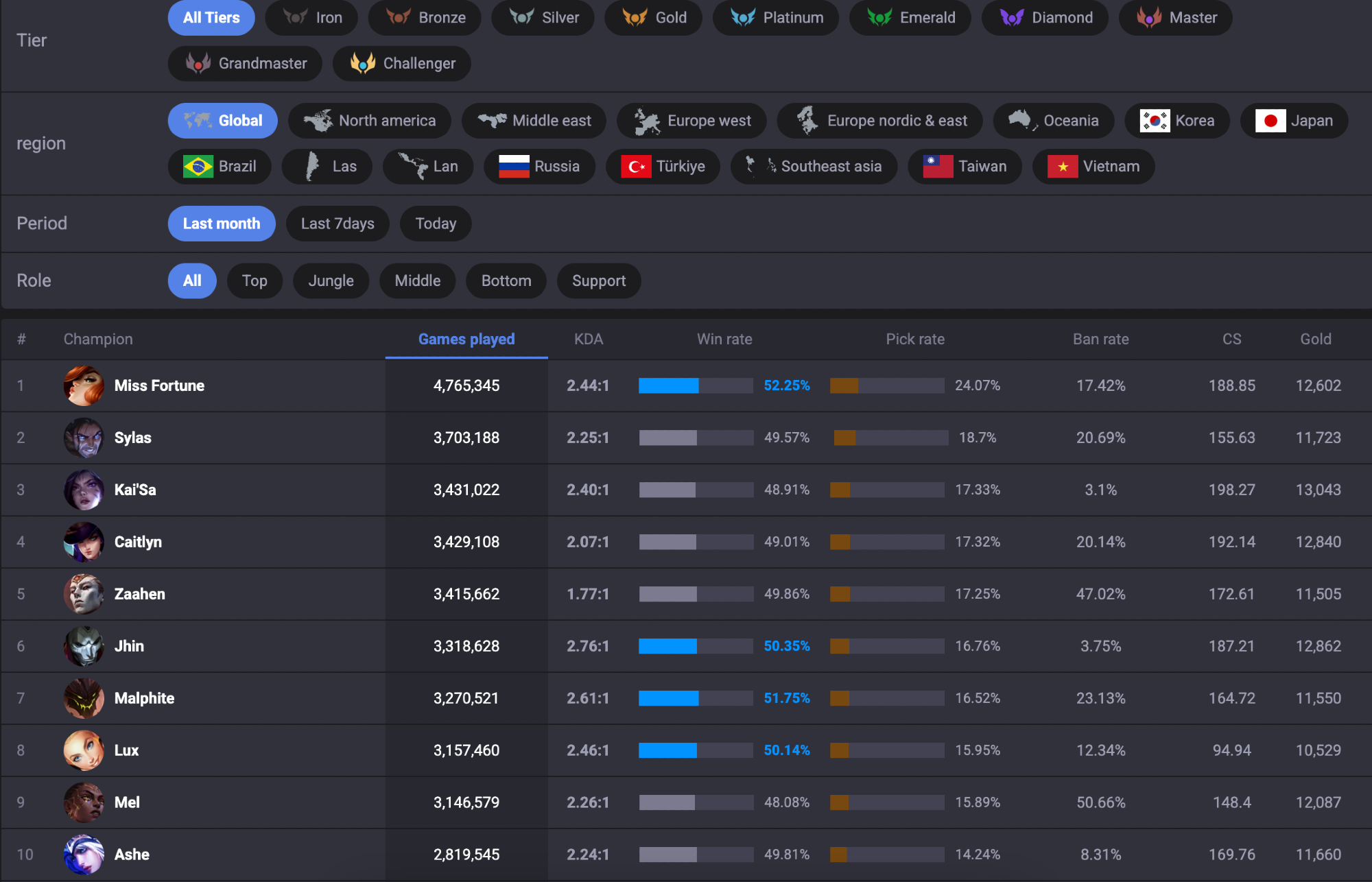Viewport: 1372px width, 882px height.
Task: Choose the North america region button
Action: point(369,121)
